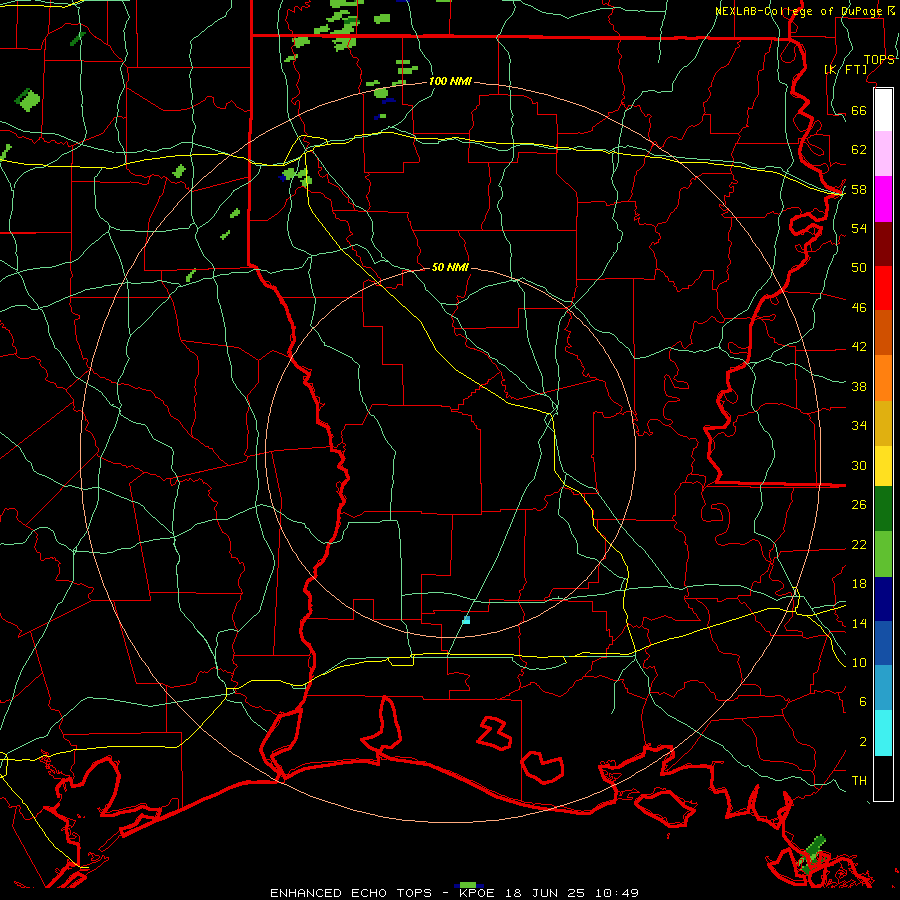Image resolution: width=900 pixels, height=900 pixels.
Task: Click the '10:49' timestamp
Action: point(616,893)
